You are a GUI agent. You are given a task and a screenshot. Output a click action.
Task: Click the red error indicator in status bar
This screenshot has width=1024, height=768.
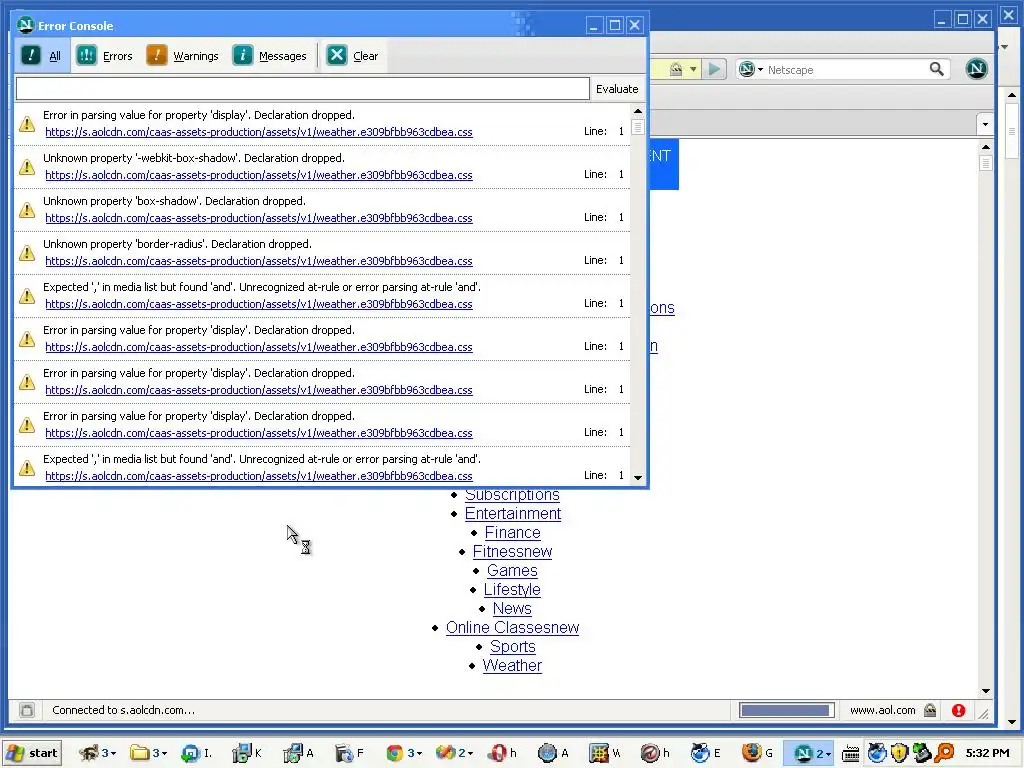click(x=958, y=711)
